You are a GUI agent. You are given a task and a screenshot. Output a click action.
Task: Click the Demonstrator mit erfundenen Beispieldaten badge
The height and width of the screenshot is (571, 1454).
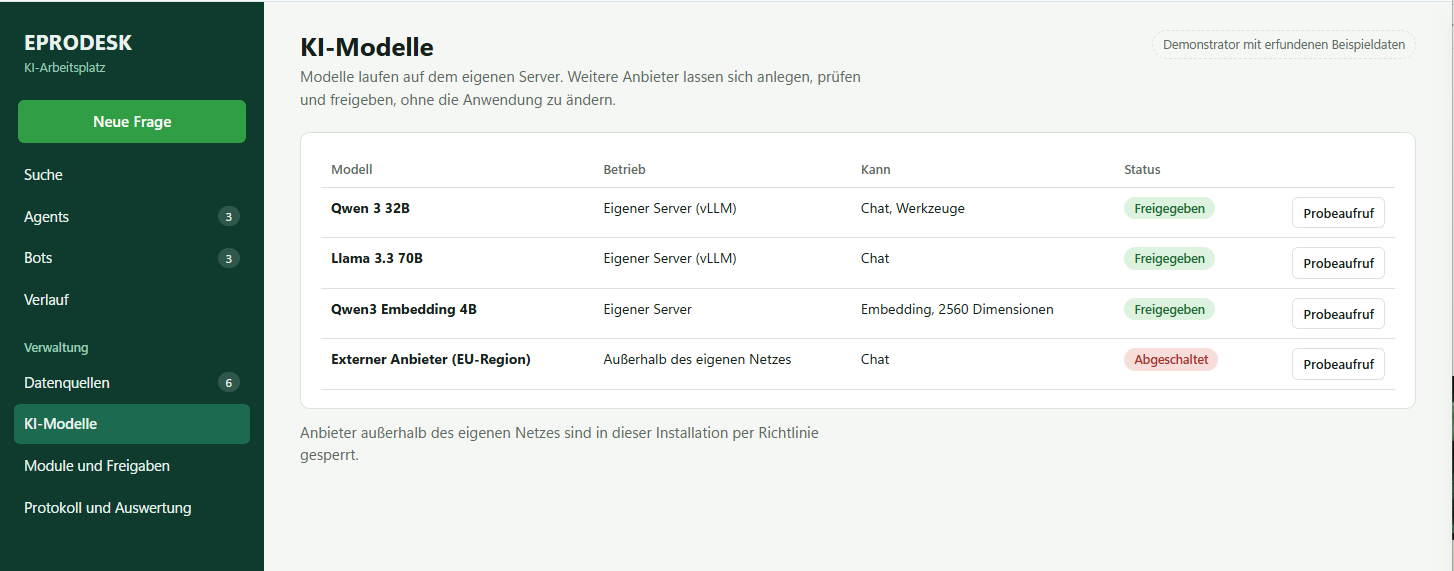coord(1284,45)
